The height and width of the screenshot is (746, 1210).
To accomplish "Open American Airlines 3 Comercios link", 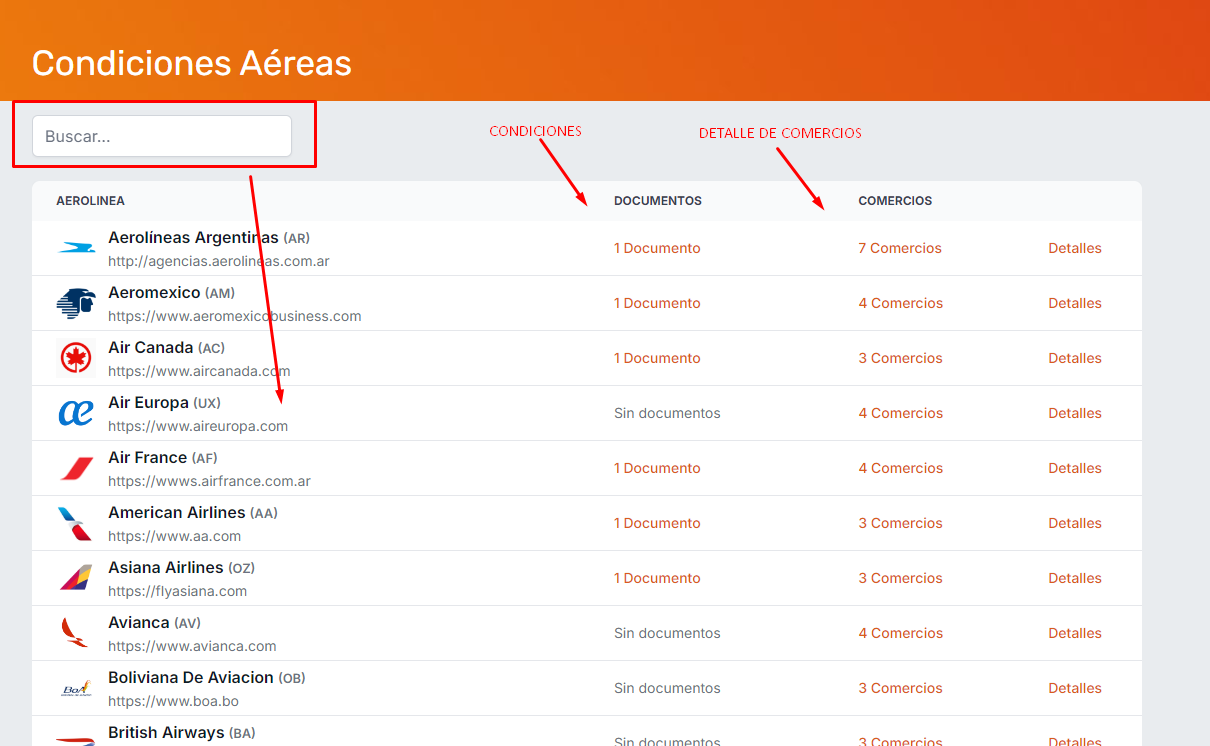I will [x=900, y=523].
